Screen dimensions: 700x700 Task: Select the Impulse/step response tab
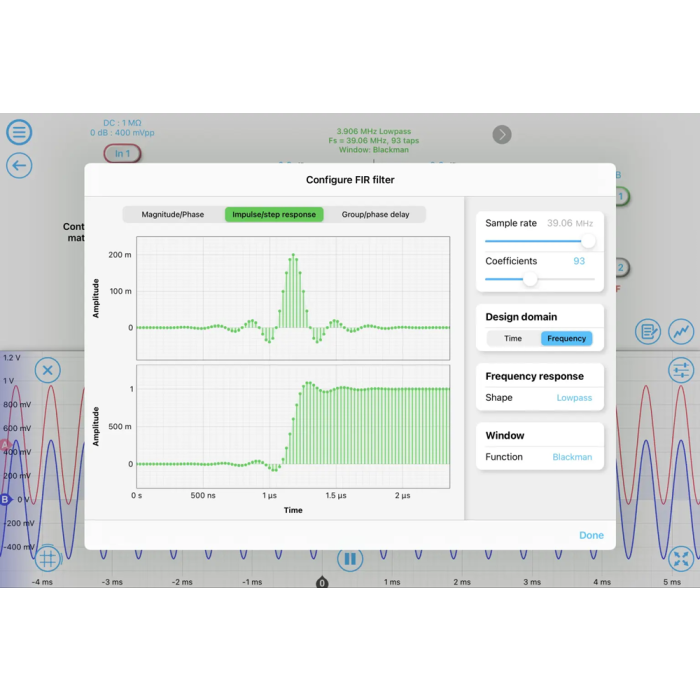click(274, 215)
